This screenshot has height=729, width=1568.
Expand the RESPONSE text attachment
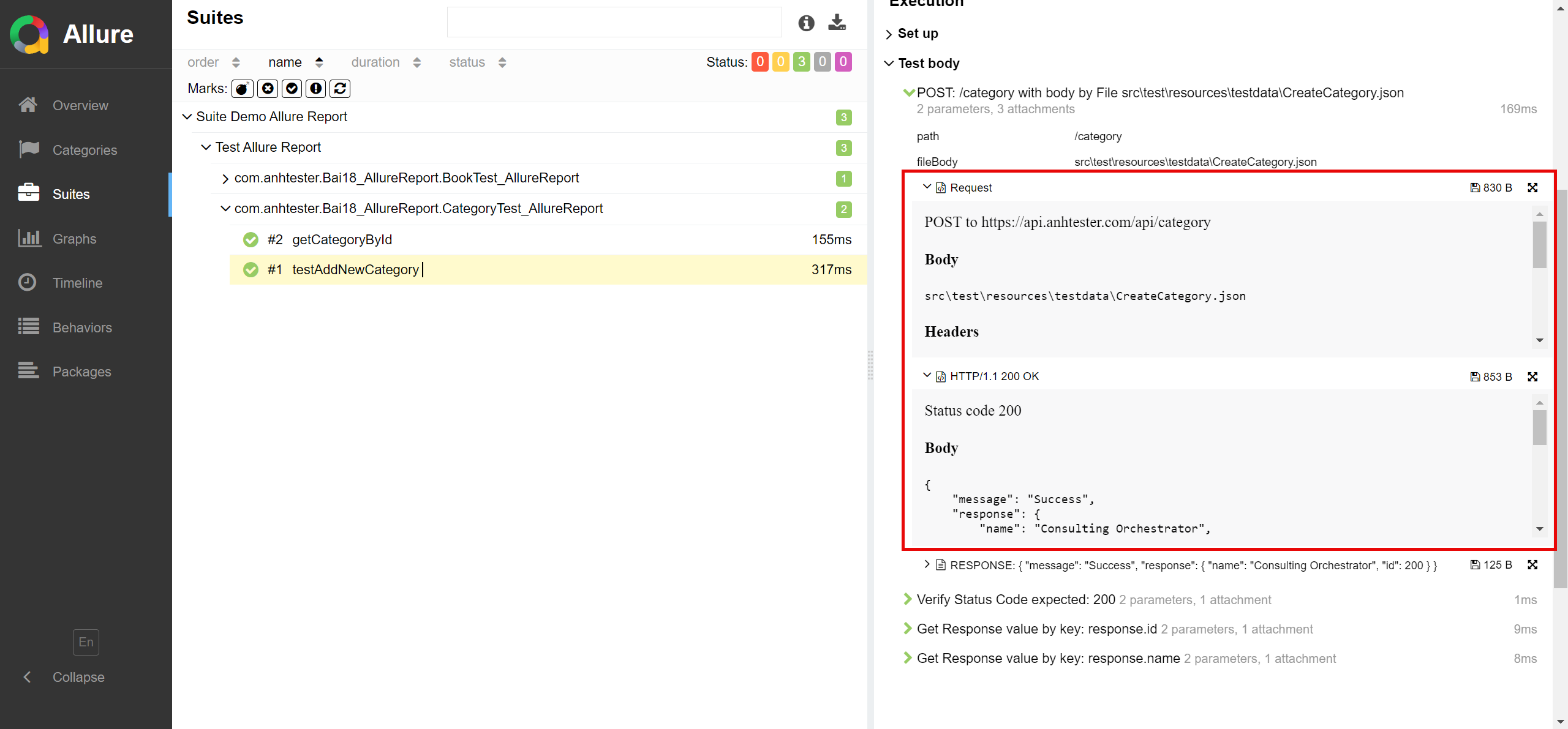(927, 564)
